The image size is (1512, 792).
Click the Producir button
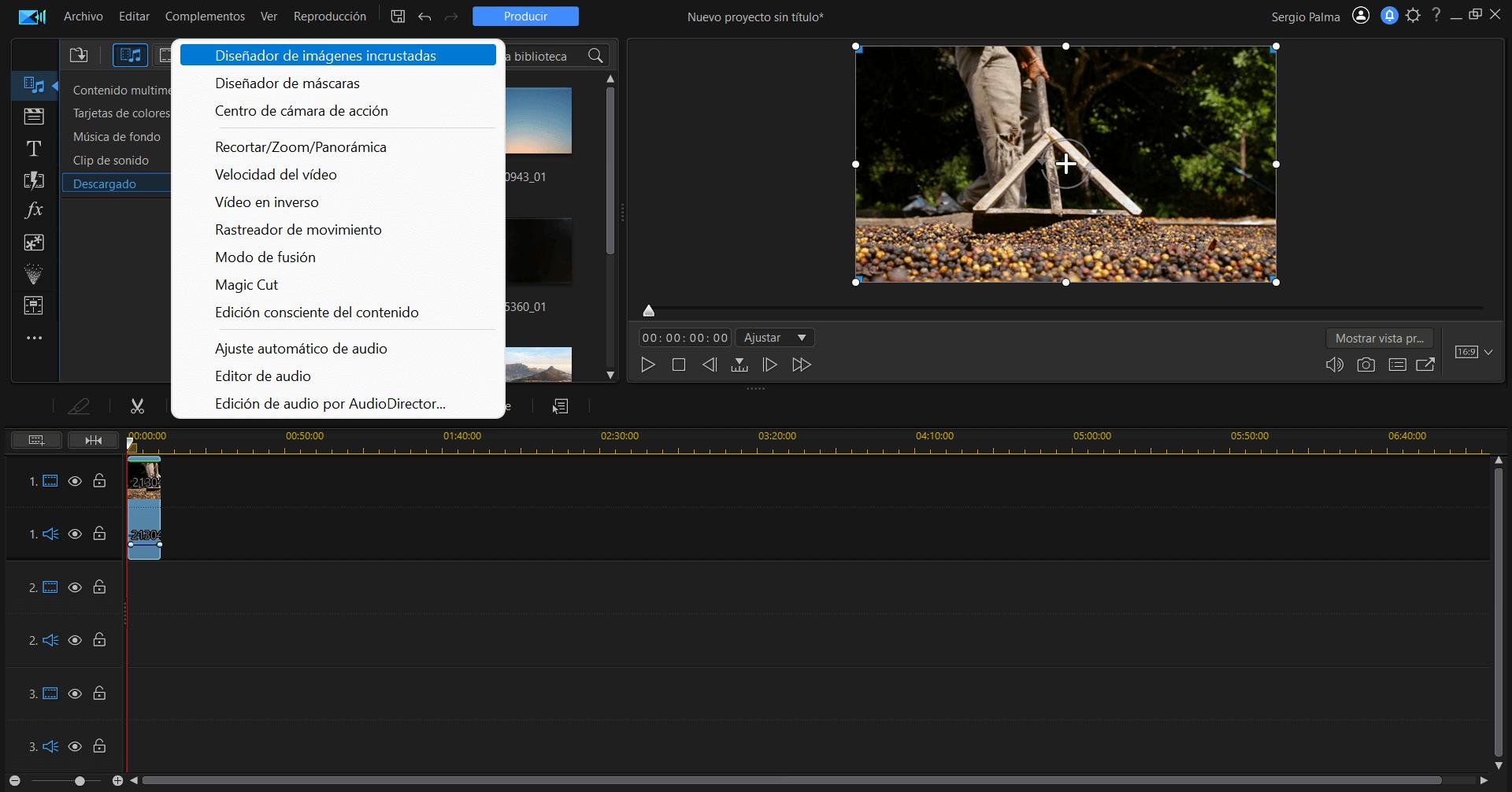click(525, 17)
